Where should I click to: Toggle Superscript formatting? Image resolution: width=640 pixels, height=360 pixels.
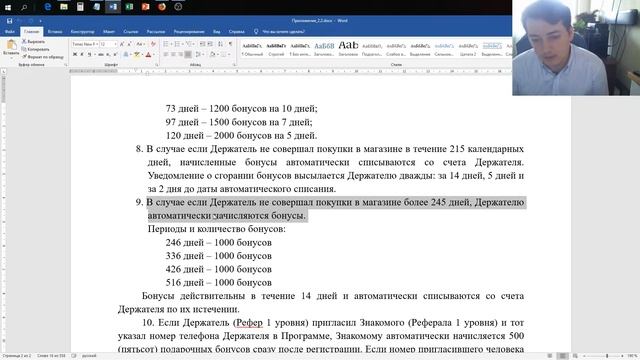click(115, 54)
